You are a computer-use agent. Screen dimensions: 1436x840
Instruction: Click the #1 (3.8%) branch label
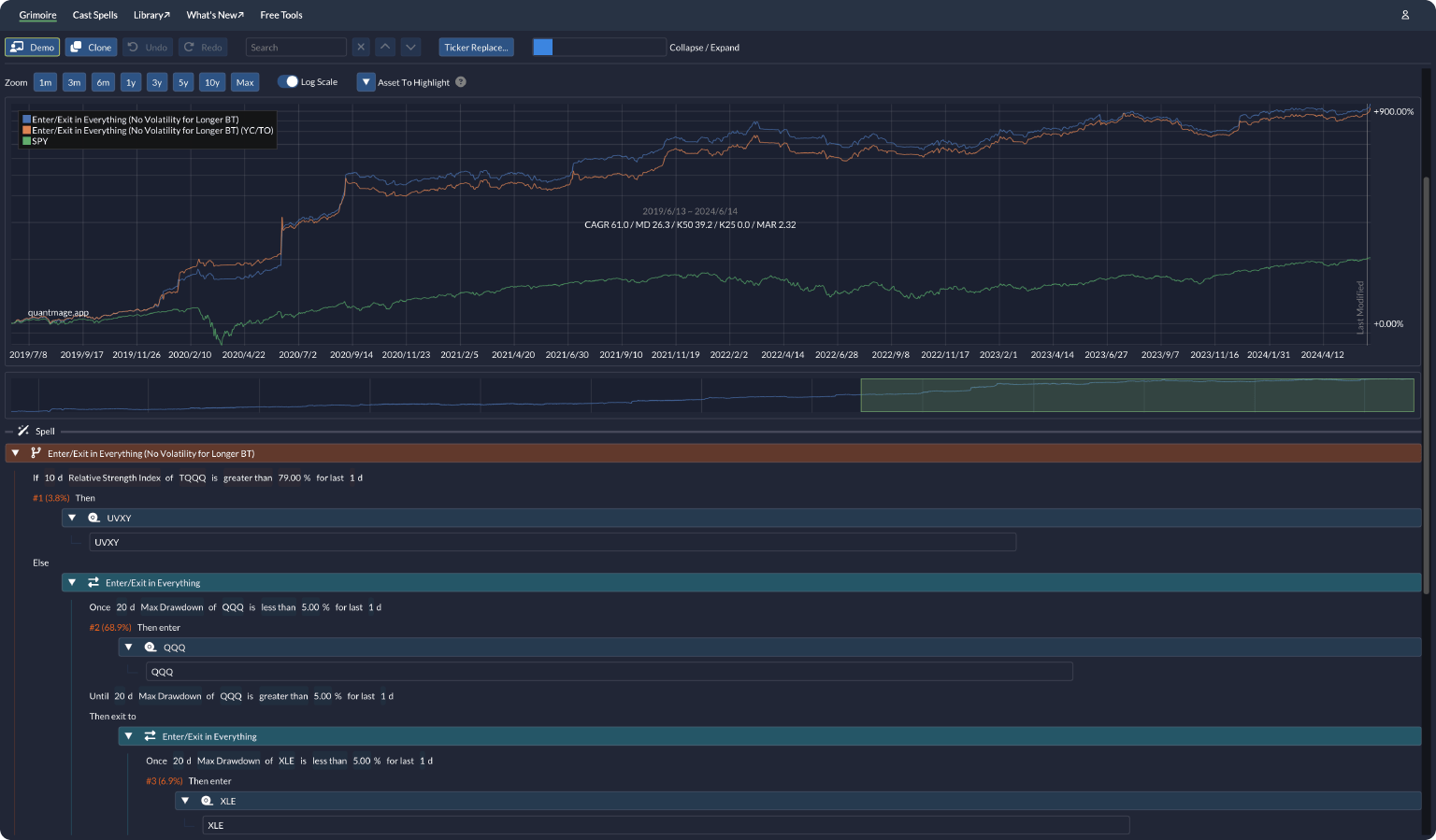pyautogui.click(x=51, y=498)
